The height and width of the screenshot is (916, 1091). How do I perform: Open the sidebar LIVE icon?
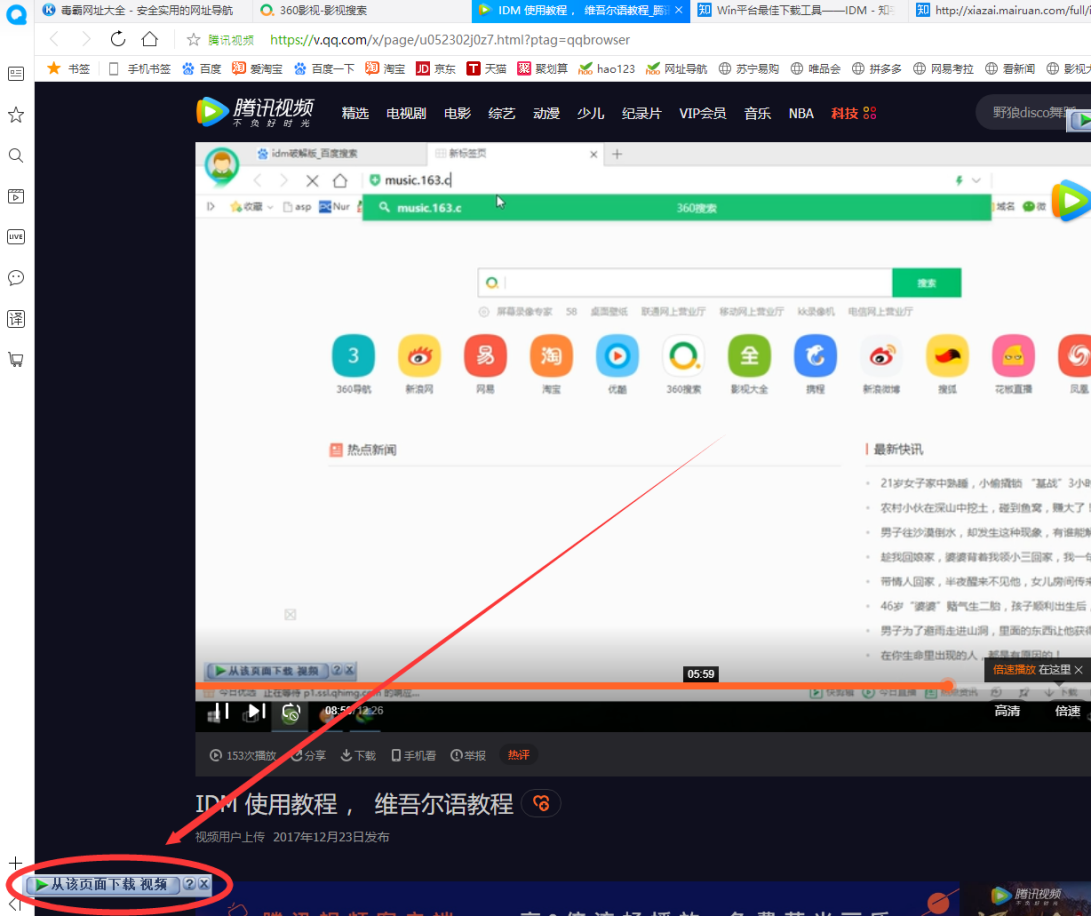click(x=16, y=236)
